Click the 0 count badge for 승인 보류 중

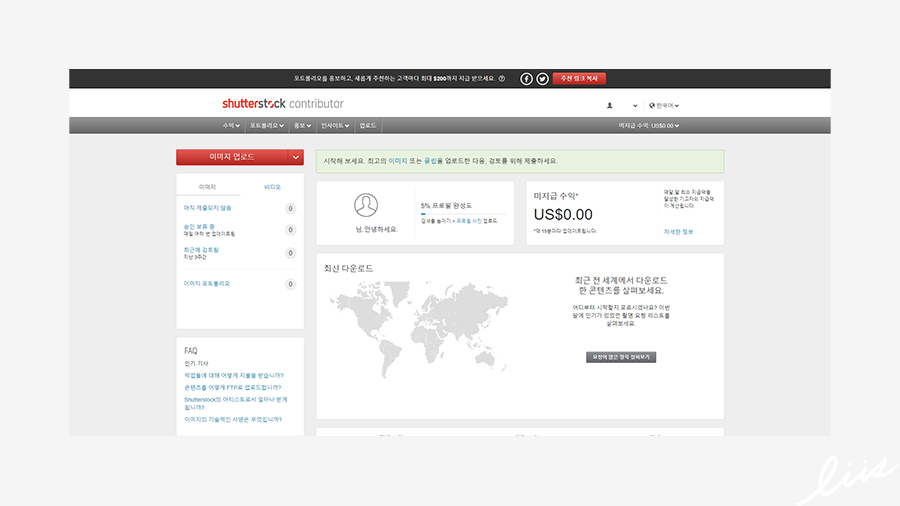click(x=290, y=230)
